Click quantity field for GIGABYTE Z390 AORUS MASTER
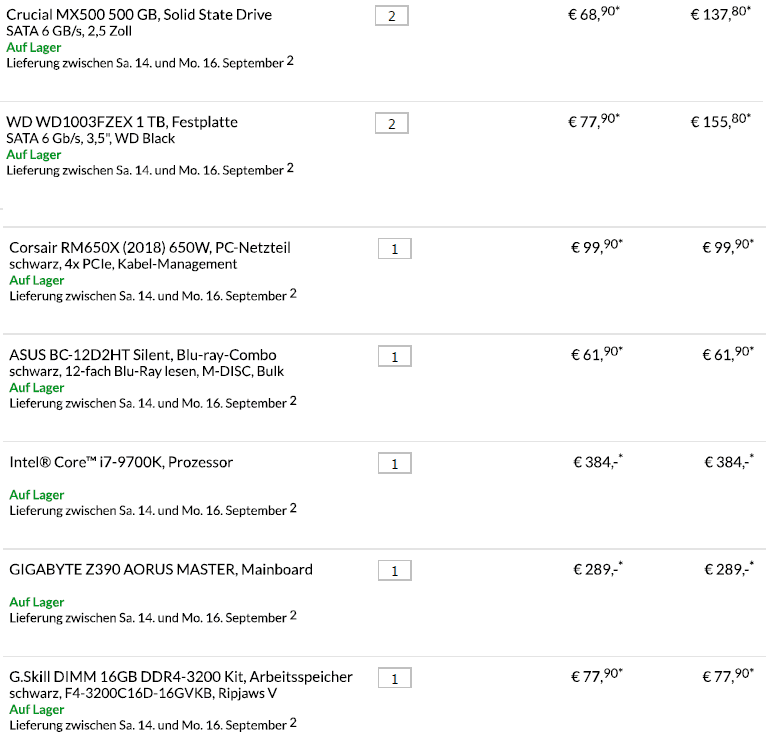Viewport: 783px width, 744px height. [x=394, y=571]
